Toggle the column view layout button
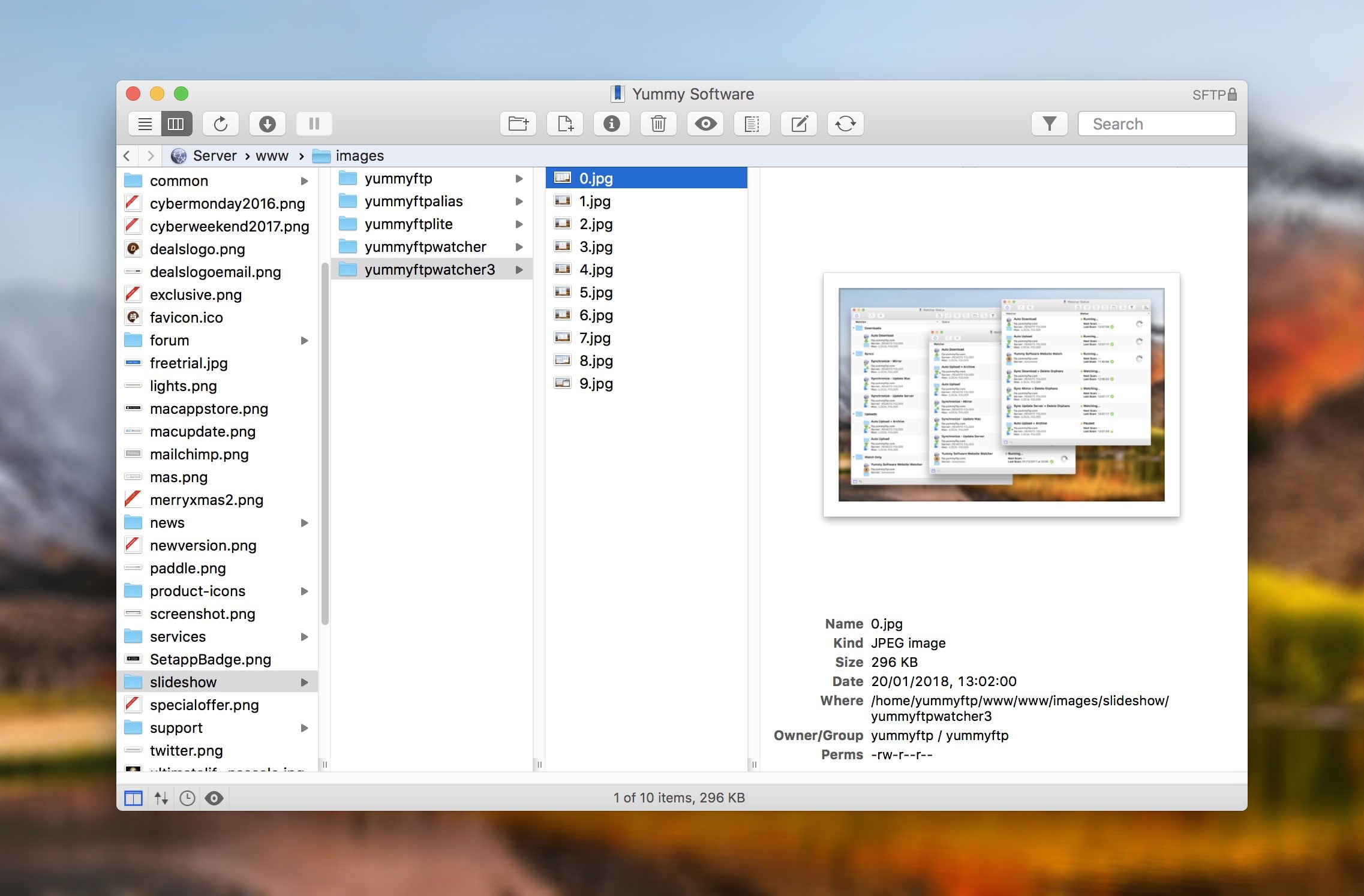Image resolution: width=1364 pixels, height=896 pixels. [x=176, y=123]
